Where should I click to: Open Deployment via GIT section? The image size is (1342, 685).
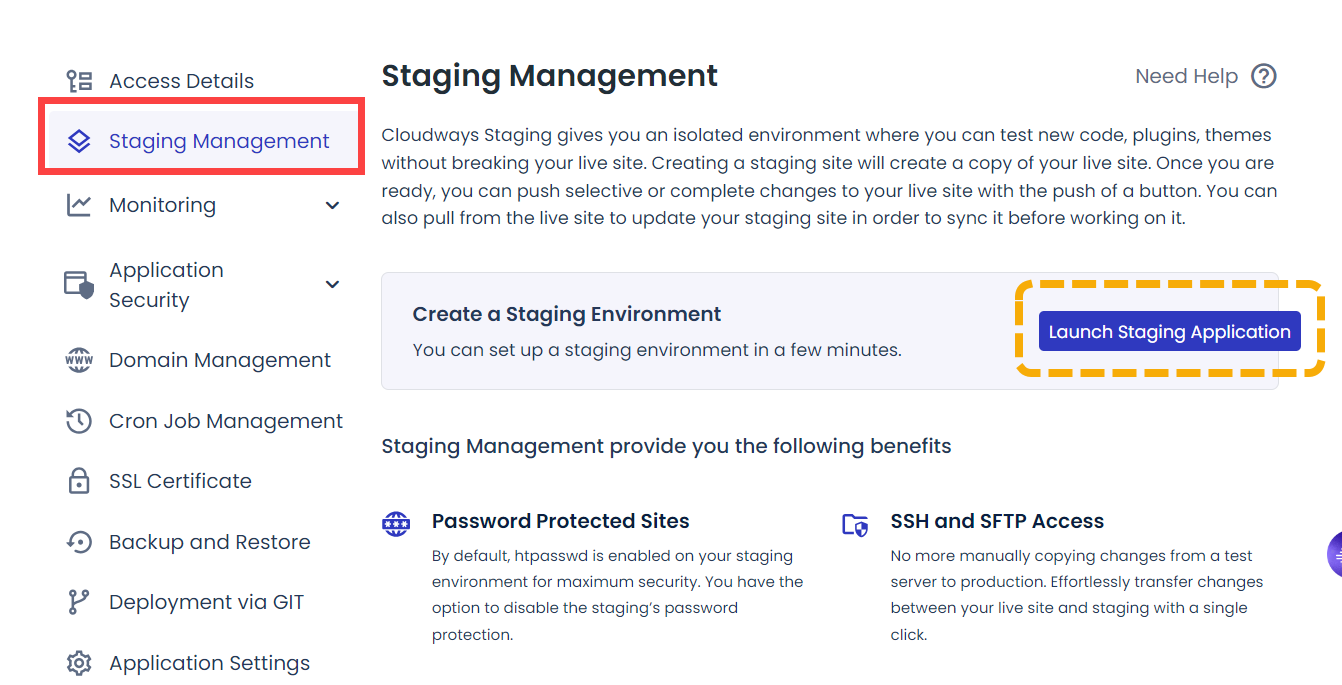click(206, 602)
